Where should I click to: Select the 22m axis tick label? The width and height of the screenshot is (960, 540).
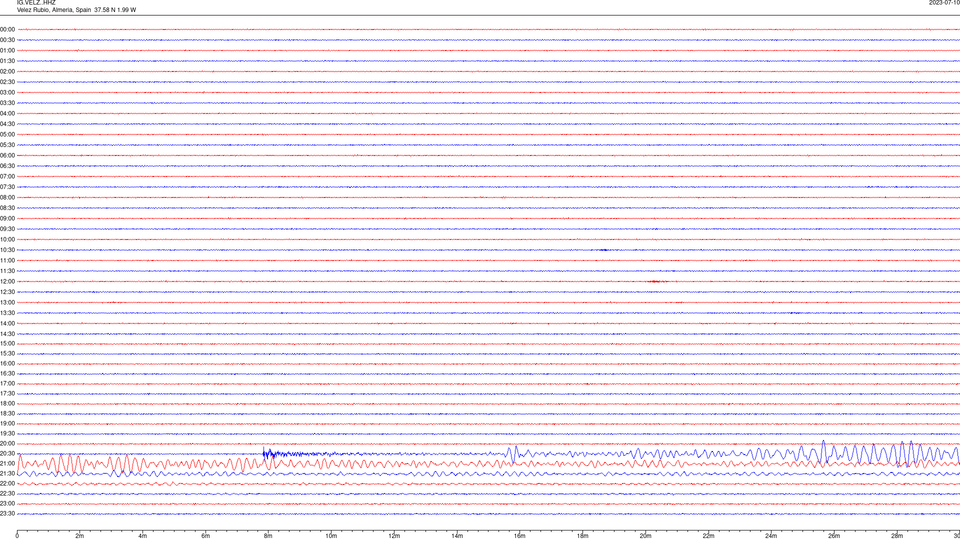coord(708,536)
